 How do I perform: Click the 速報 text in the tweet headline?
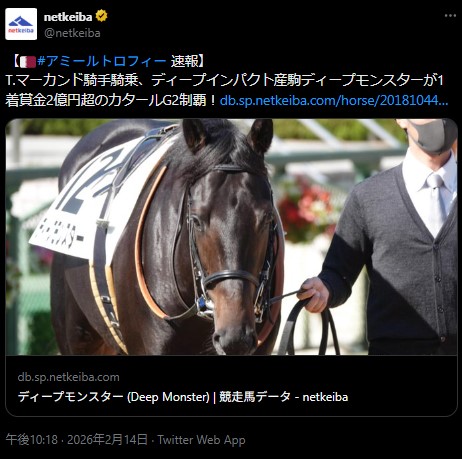[184, 61]
